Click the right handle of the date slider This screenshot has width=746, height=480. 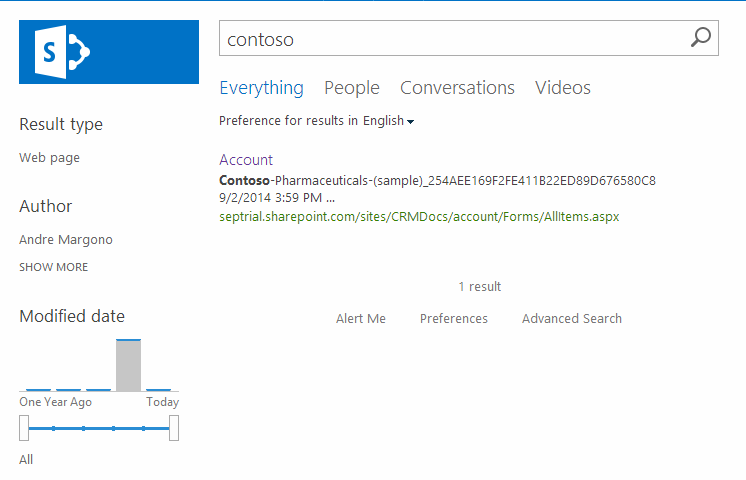[x=174, y=428]
